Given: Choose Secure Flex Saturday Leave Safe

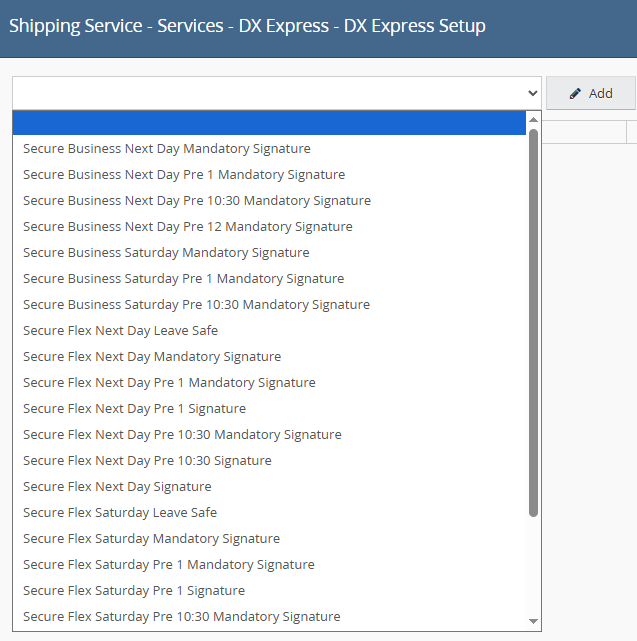Looking at the screenshot, I should (120, 513).
